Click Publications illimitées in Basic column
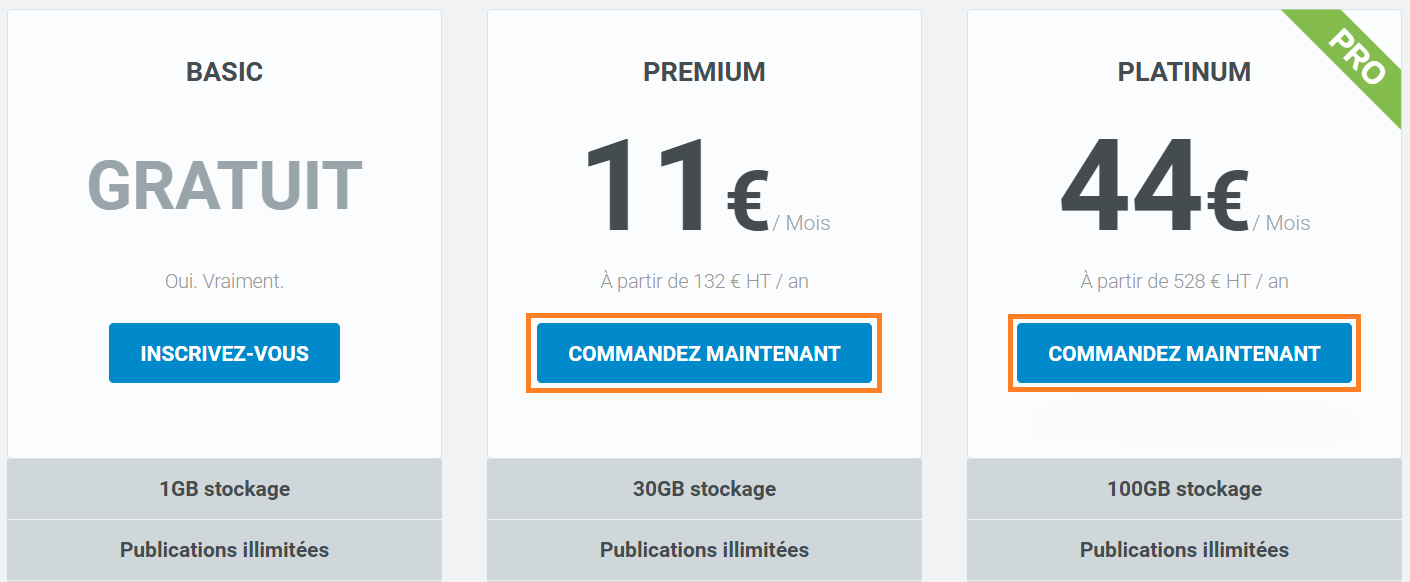This screenshot has height=582, width=1410. [x=224, y=550]
